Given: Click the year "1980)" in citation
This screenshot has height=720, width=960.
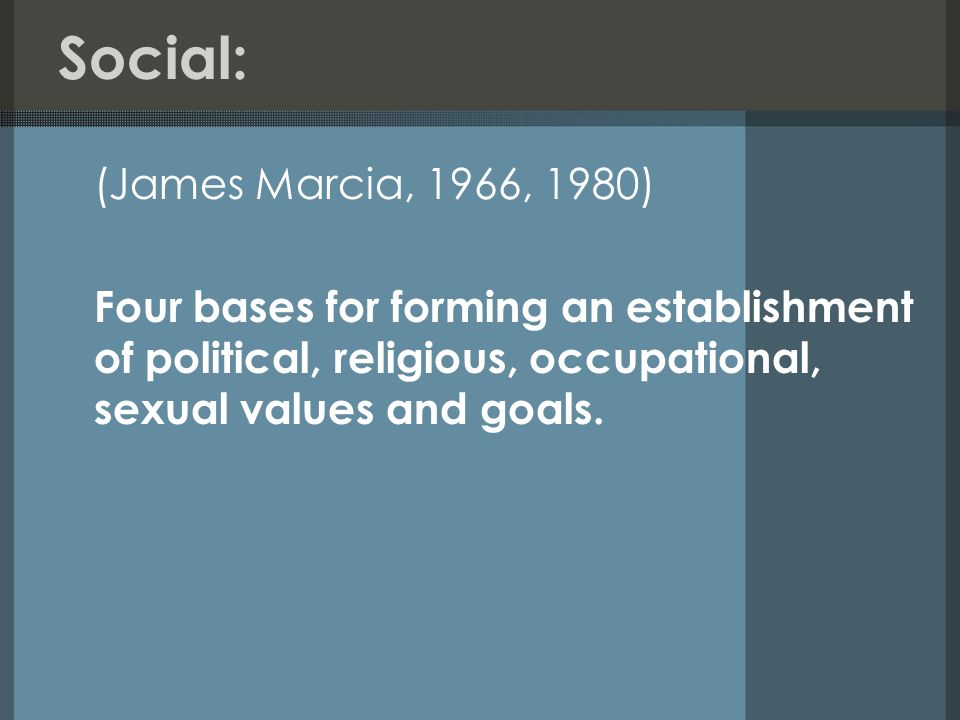Looking at the screenshot, I should [x=599, y=184].
